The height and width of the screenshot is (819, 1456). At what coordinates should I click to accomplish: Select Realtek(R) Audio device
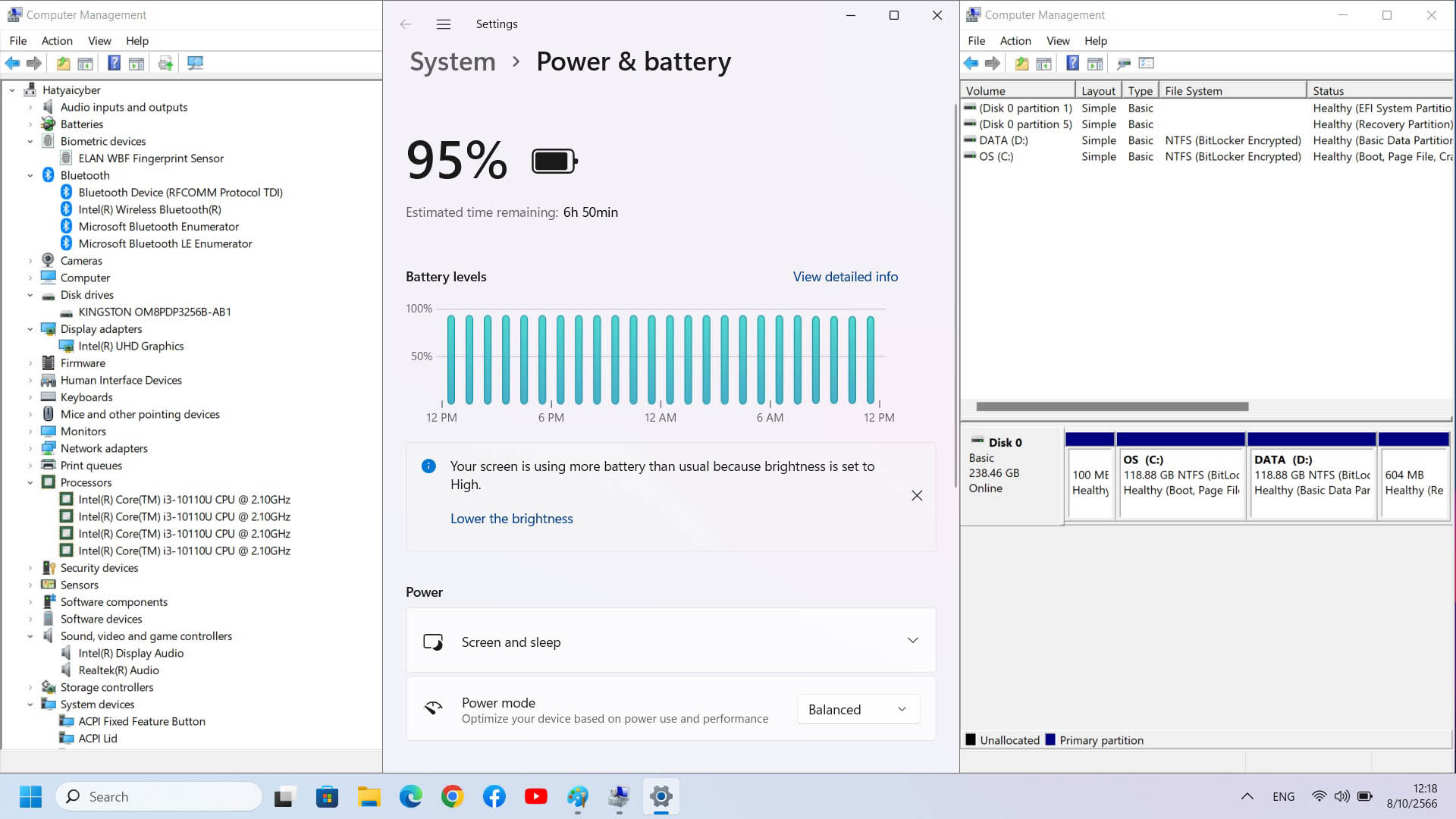(x=118, y=670)
